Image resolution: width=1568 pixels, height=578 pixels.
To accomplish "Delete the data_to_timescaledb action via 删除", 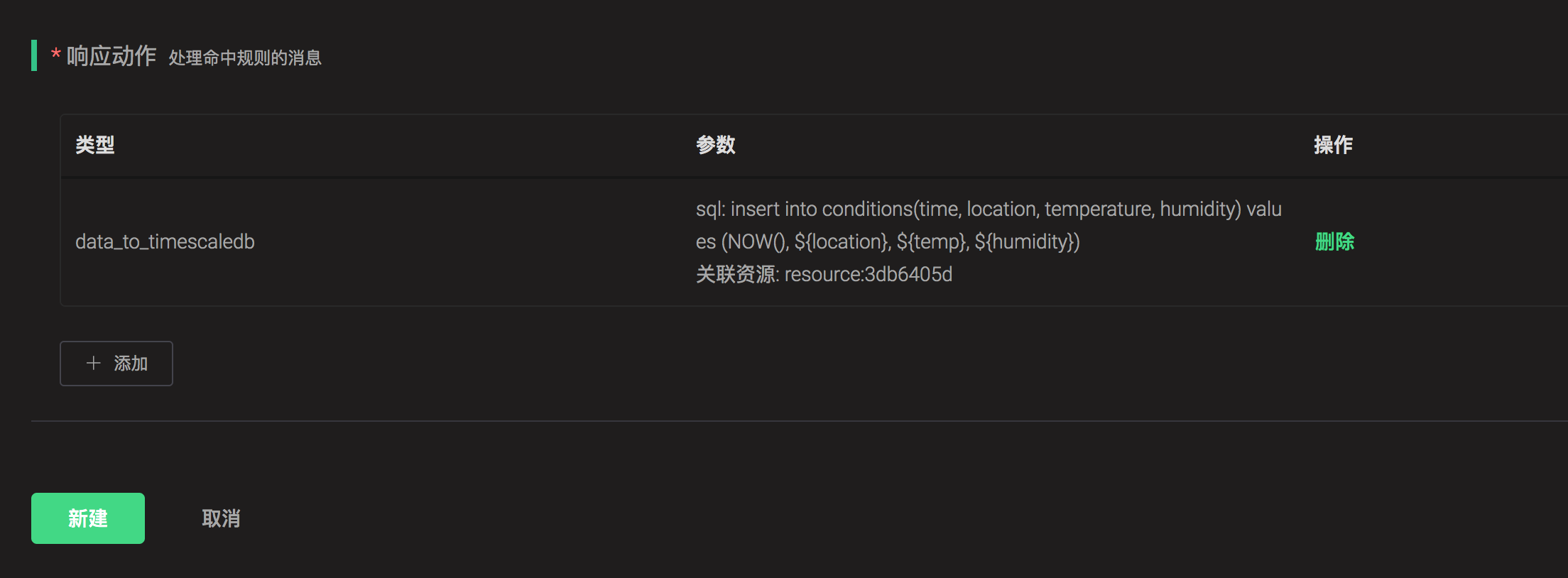I will 1334,241.
